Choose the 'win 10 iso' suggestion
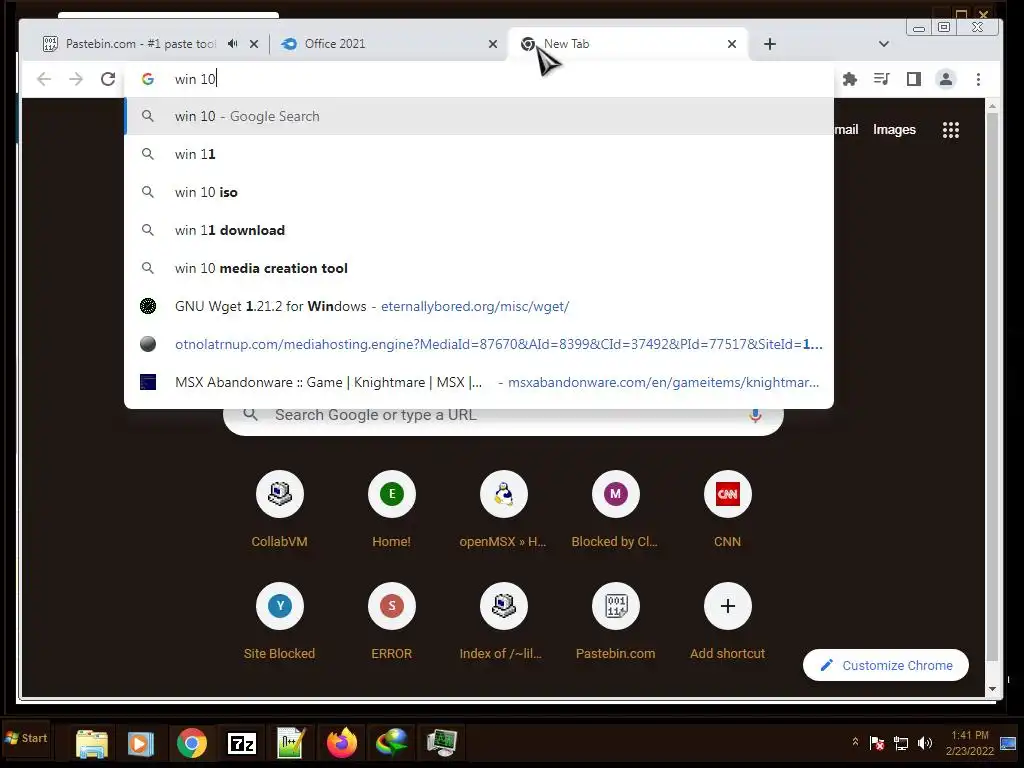Screen dimensions: 1024x768 (x=479, y=192)
